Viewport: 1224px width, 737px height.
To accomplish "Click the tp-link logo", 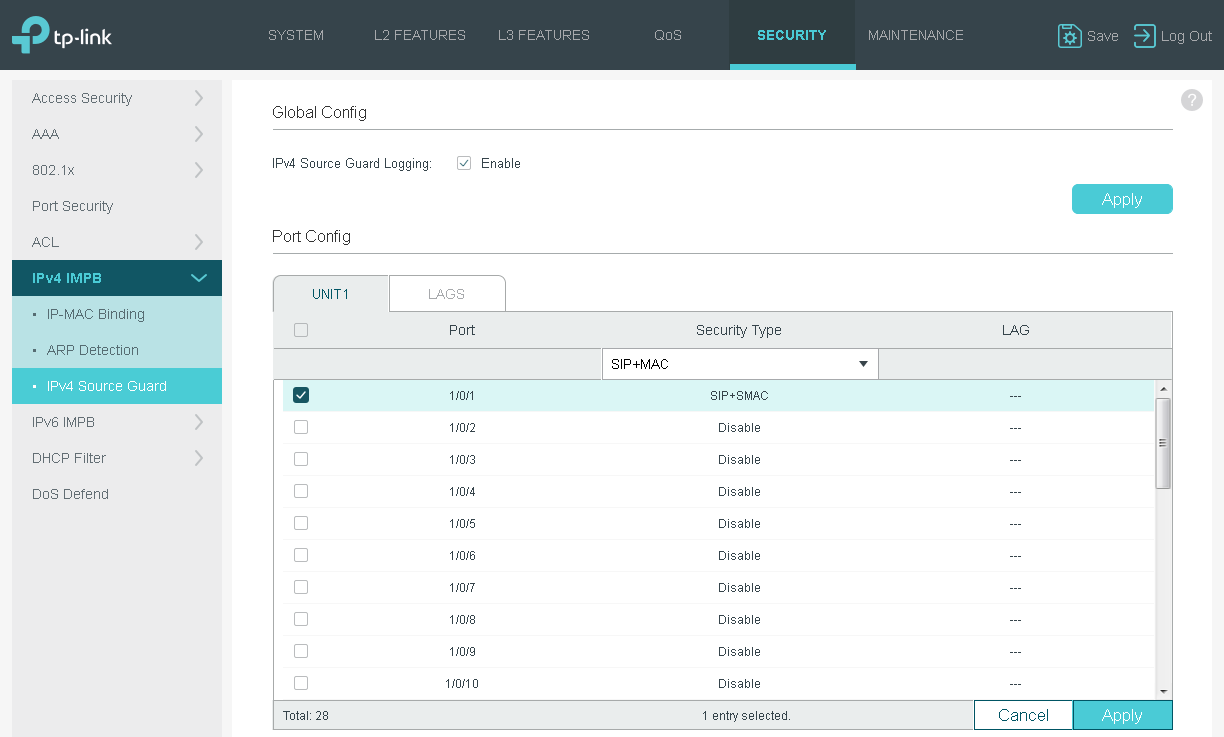I will pyautogui.click(x=61, y=35).
